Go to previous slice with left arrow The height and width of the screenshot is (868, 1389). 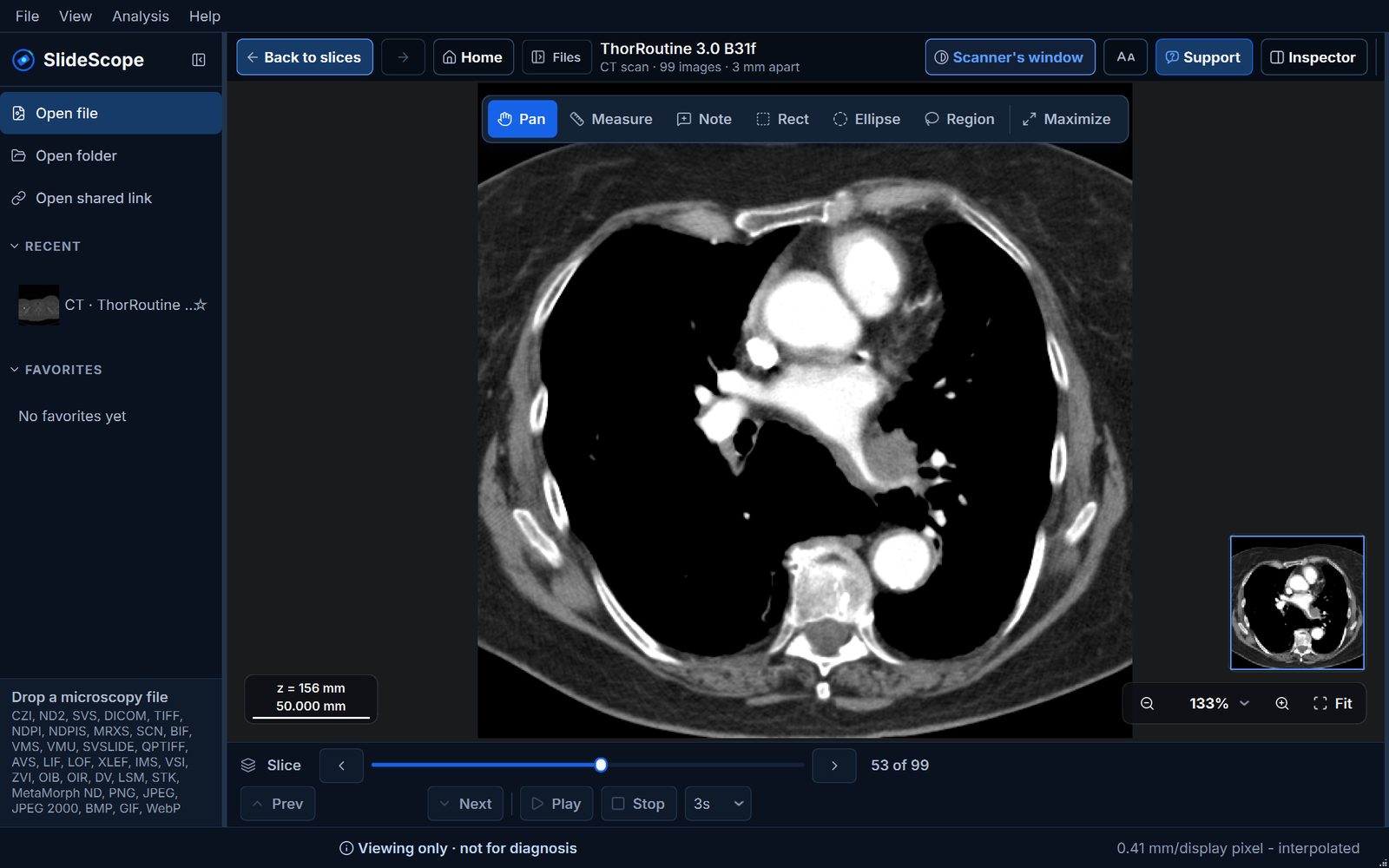tap(341, 766)
